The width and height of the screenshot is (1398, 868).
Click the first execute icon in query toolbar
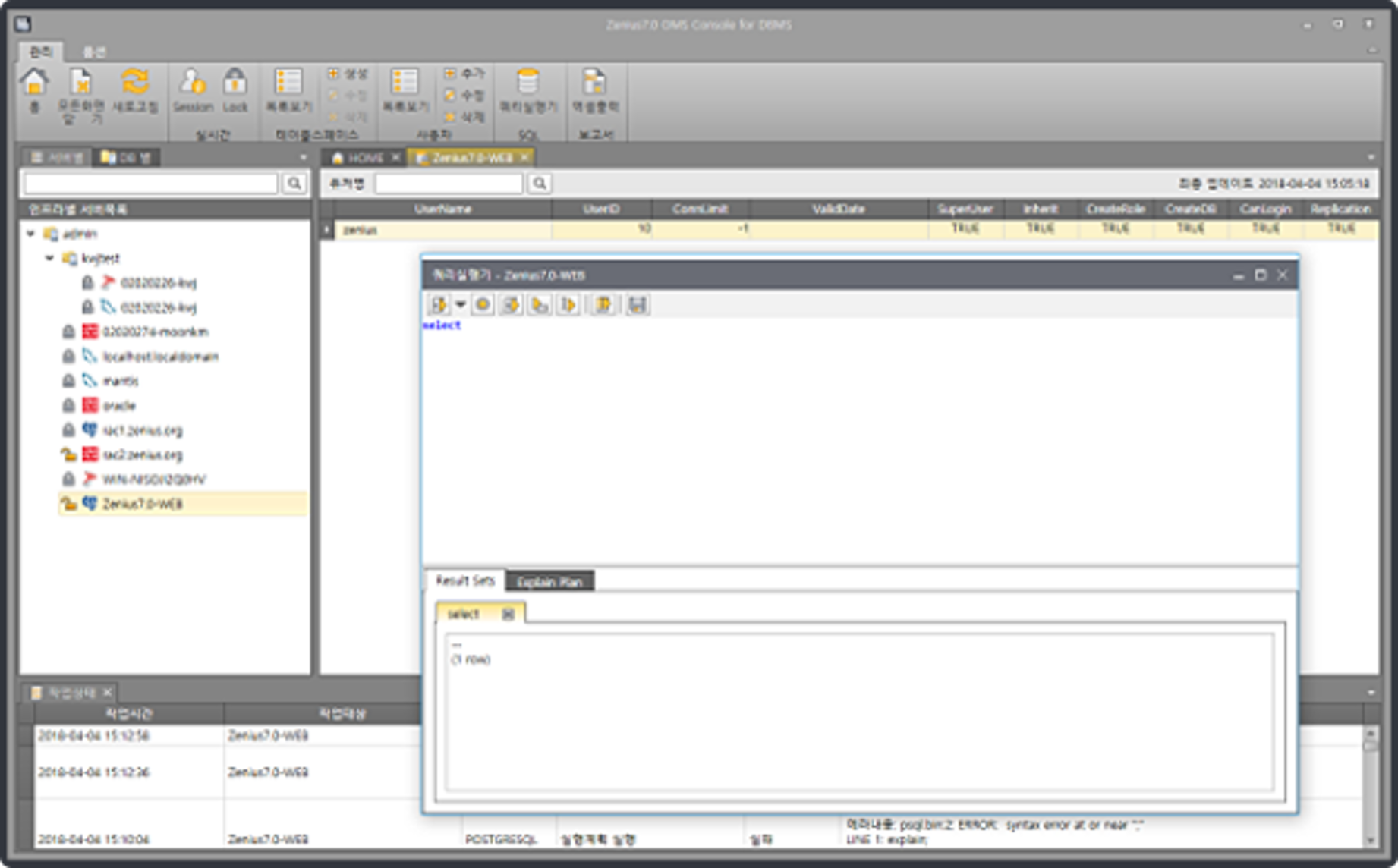point(439,304)
